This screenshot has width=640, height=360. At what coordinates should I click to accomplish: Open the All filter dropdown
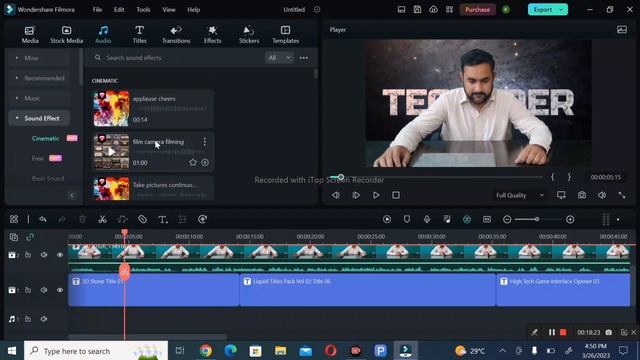pos(279,58)
